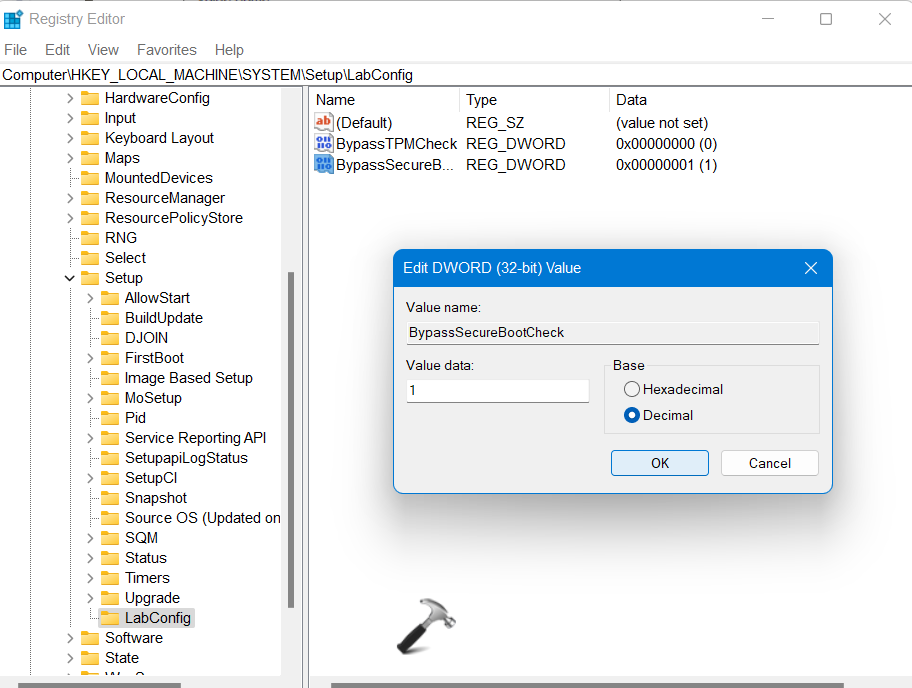The height and width of the screenshot is (688, 912).
Task: Select the Hexadecimal base radio button
Action: [631, 389]
